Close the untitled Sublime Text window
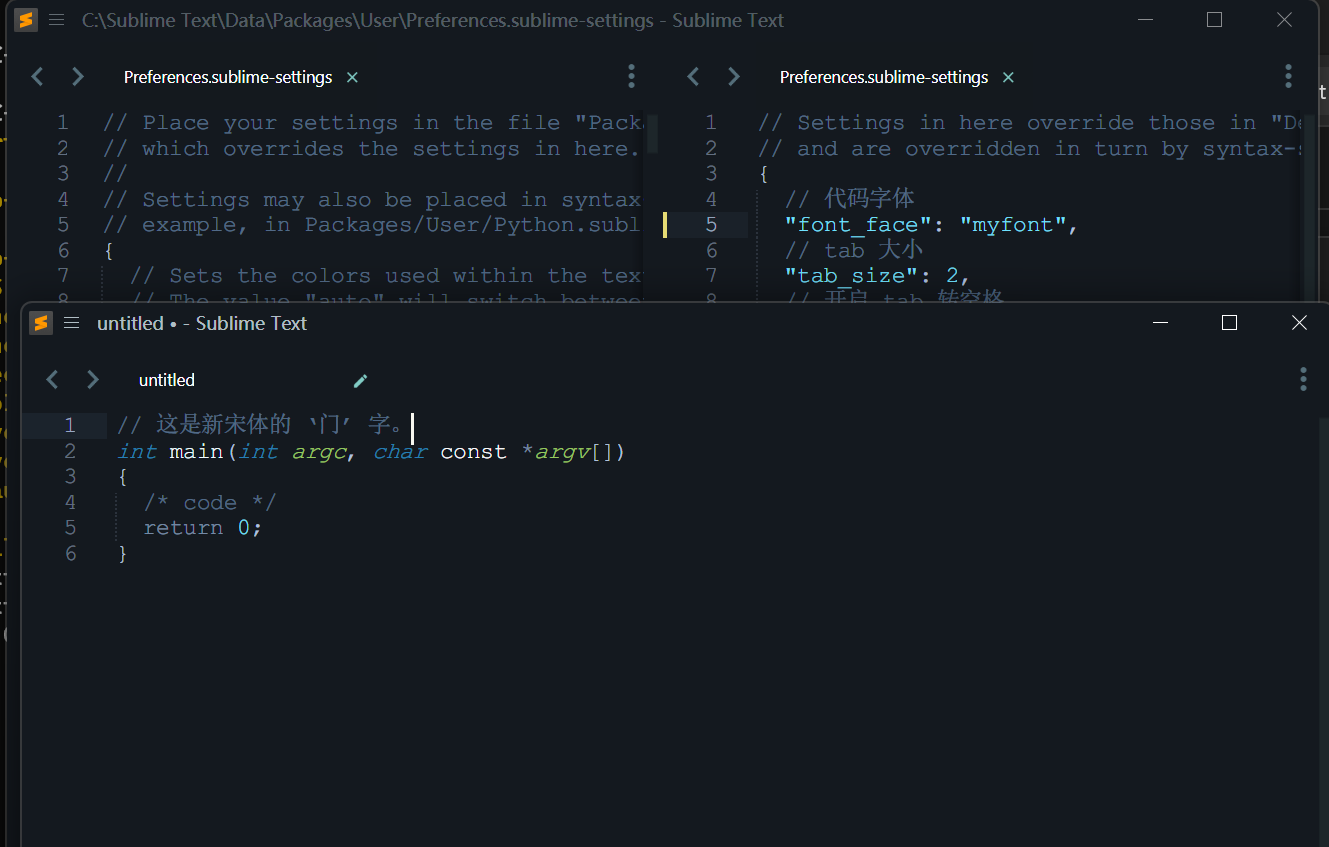This screenshot has height=847, width=1329. tap(1299, 322)
